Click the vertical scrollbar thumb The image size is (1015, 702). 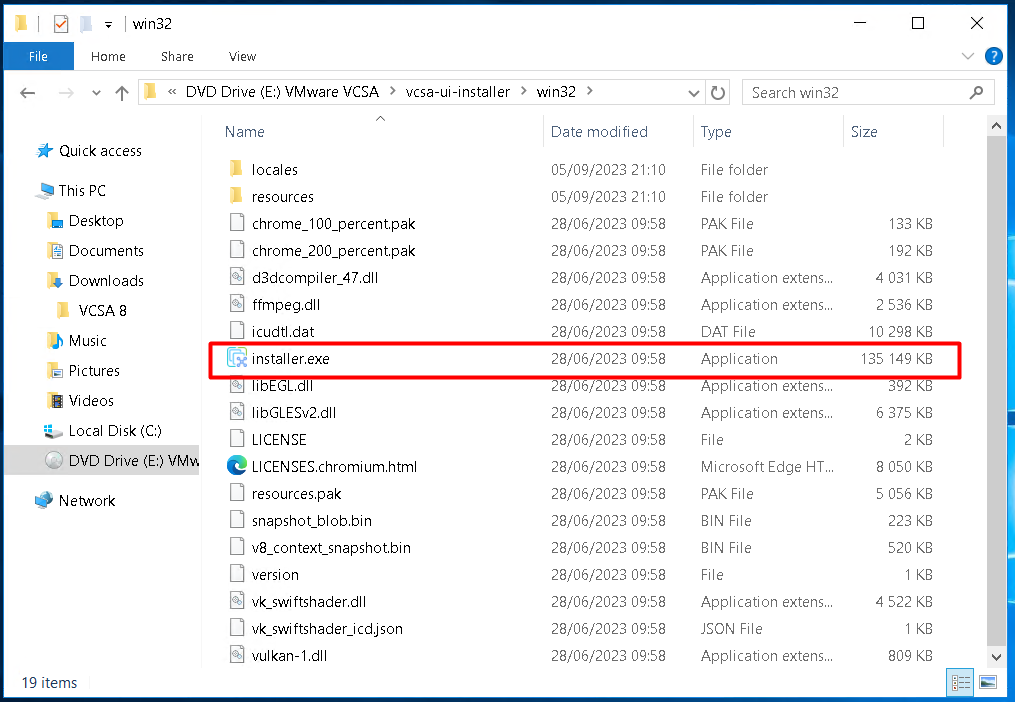996,391
